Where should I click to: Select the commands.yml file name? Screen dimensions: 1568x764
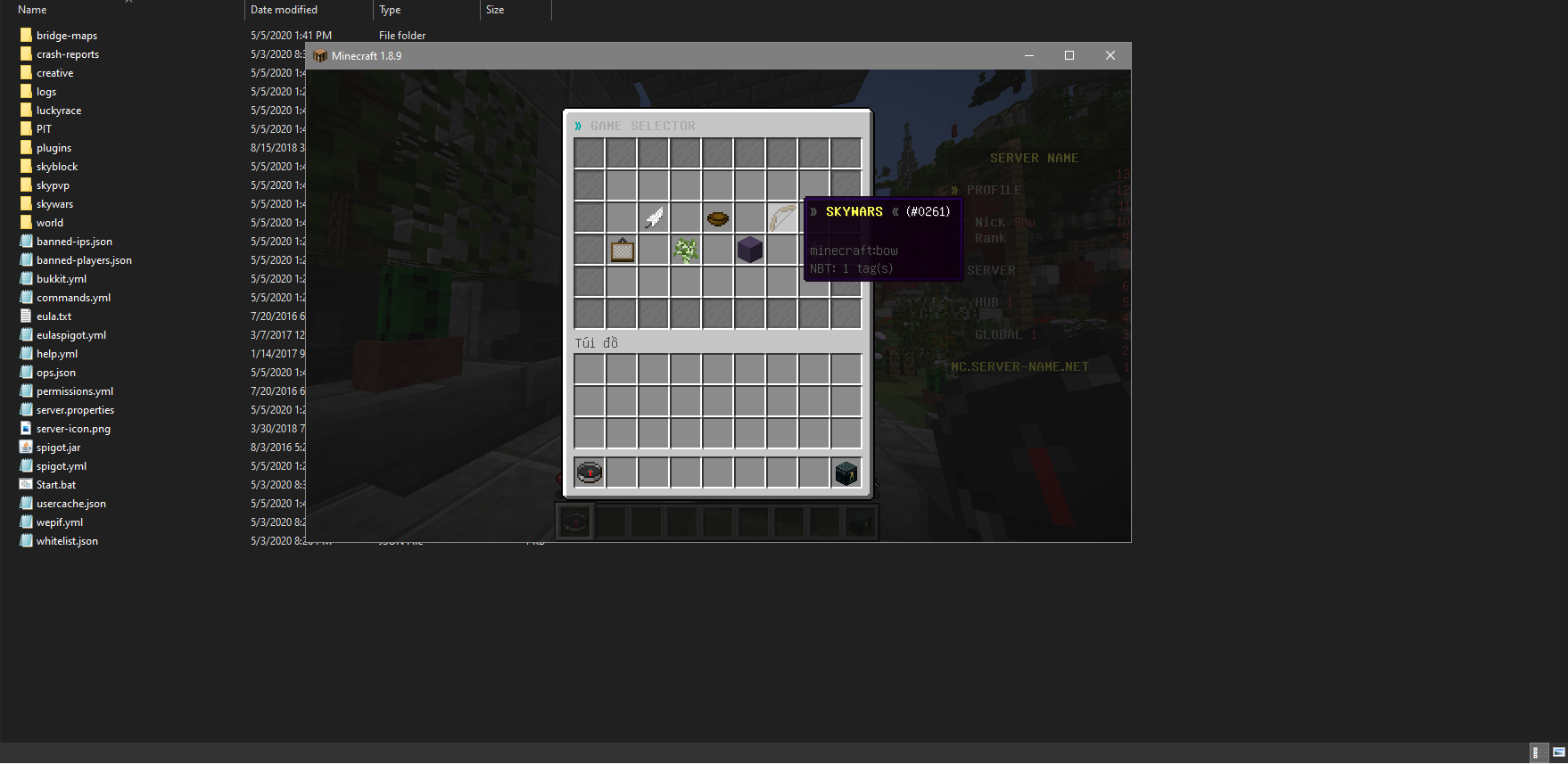coord(73,298)
